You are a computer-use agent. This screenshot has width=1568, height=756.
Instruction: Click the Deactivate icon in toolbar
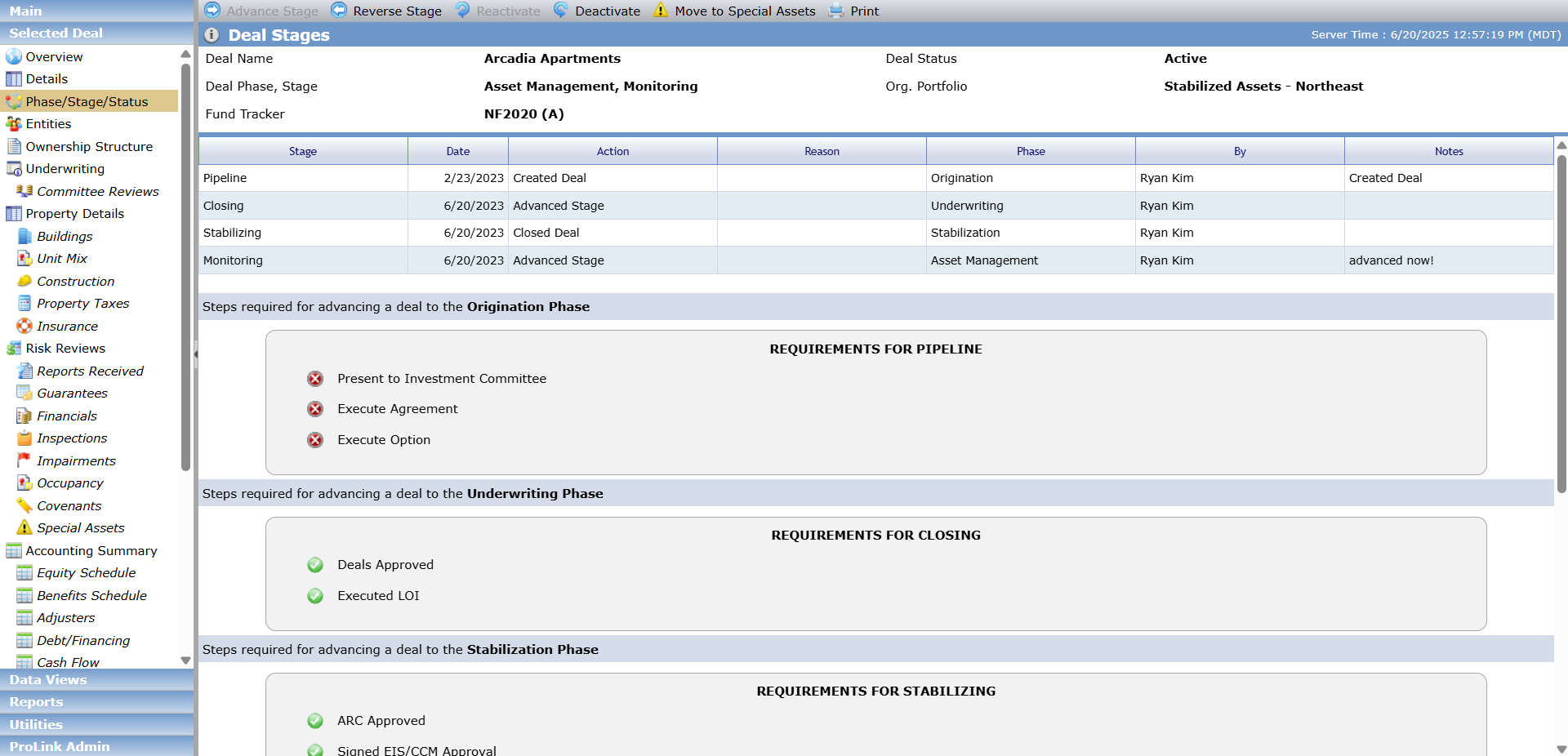coord(560,10)
